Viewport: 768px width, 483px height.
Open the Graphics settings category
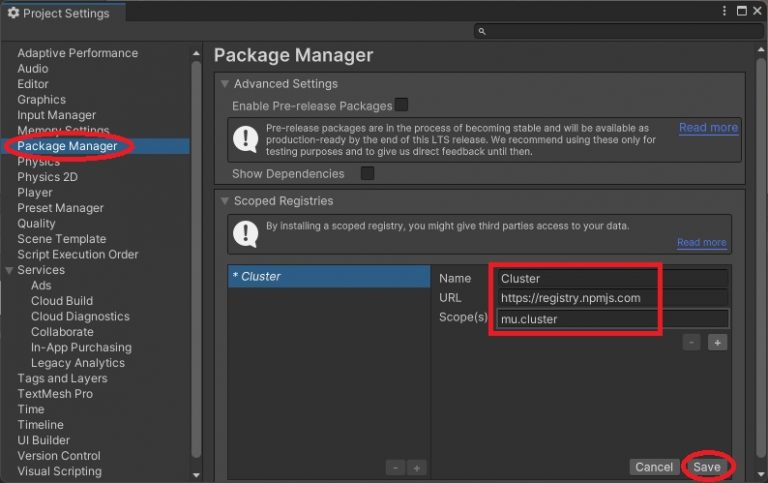coord(41,100)
